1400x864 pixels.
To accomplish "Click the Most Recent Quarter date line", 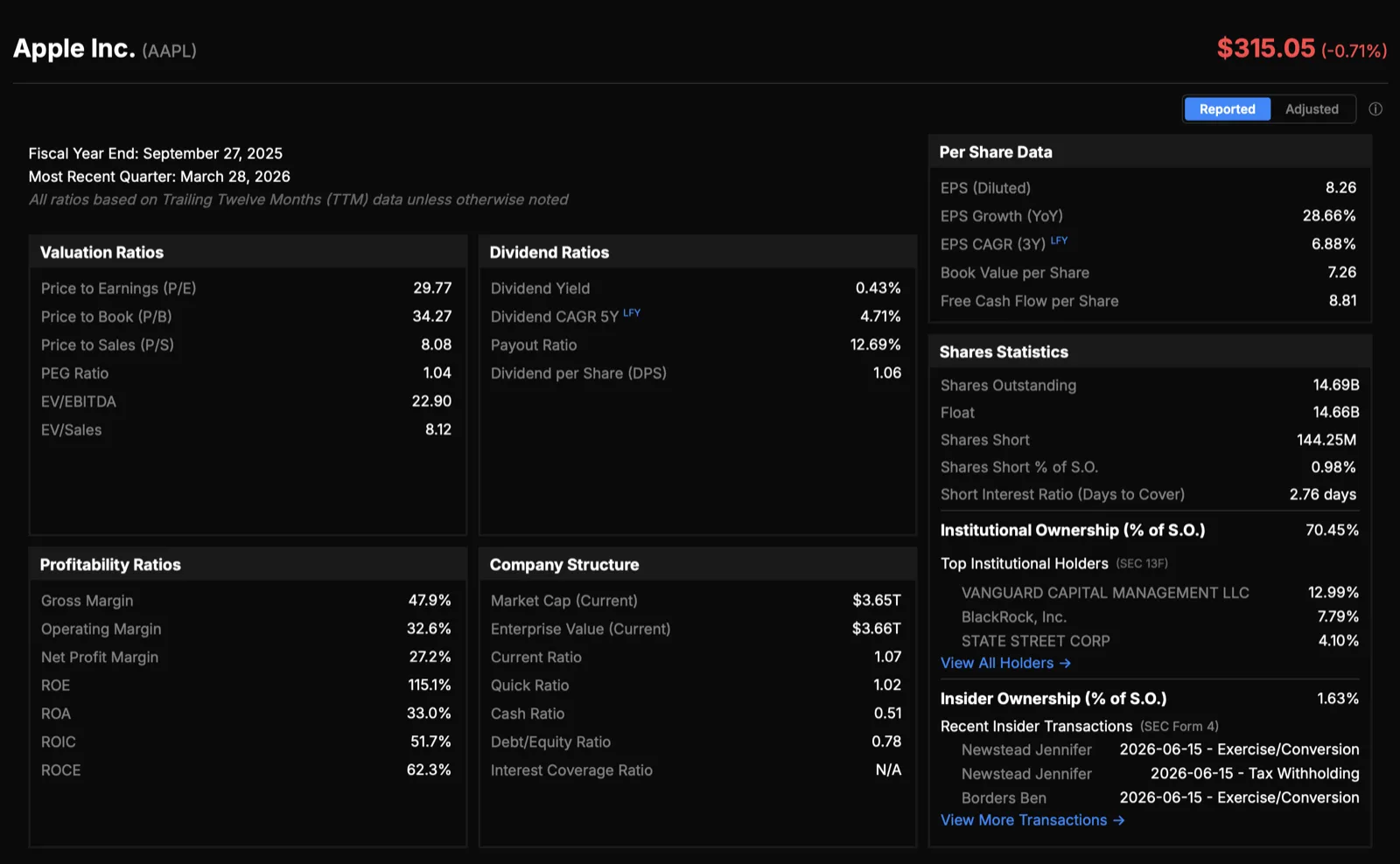I will (x=159, y=177).
